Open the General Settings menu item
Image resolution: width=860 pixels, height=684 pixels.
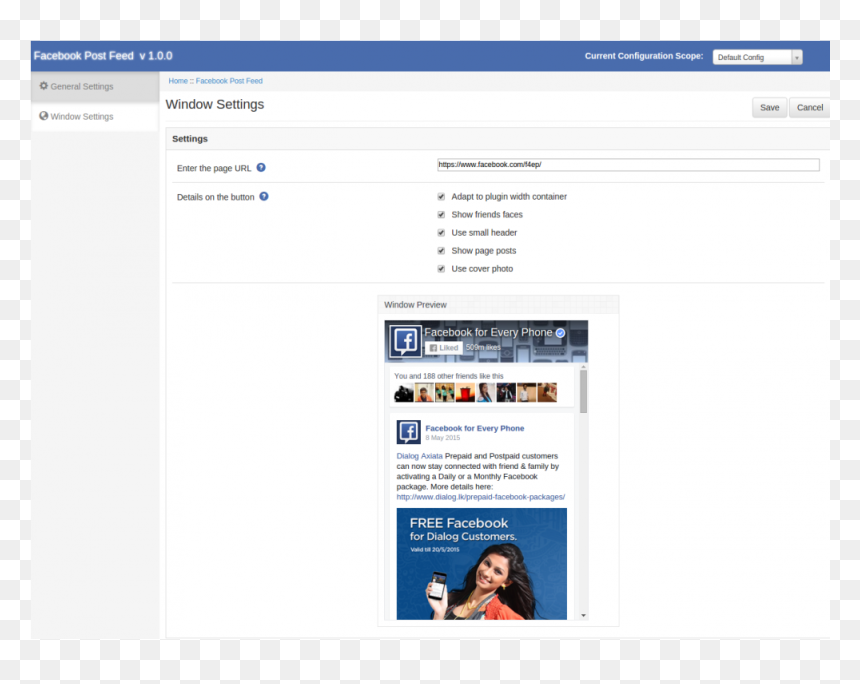[95, 87]
